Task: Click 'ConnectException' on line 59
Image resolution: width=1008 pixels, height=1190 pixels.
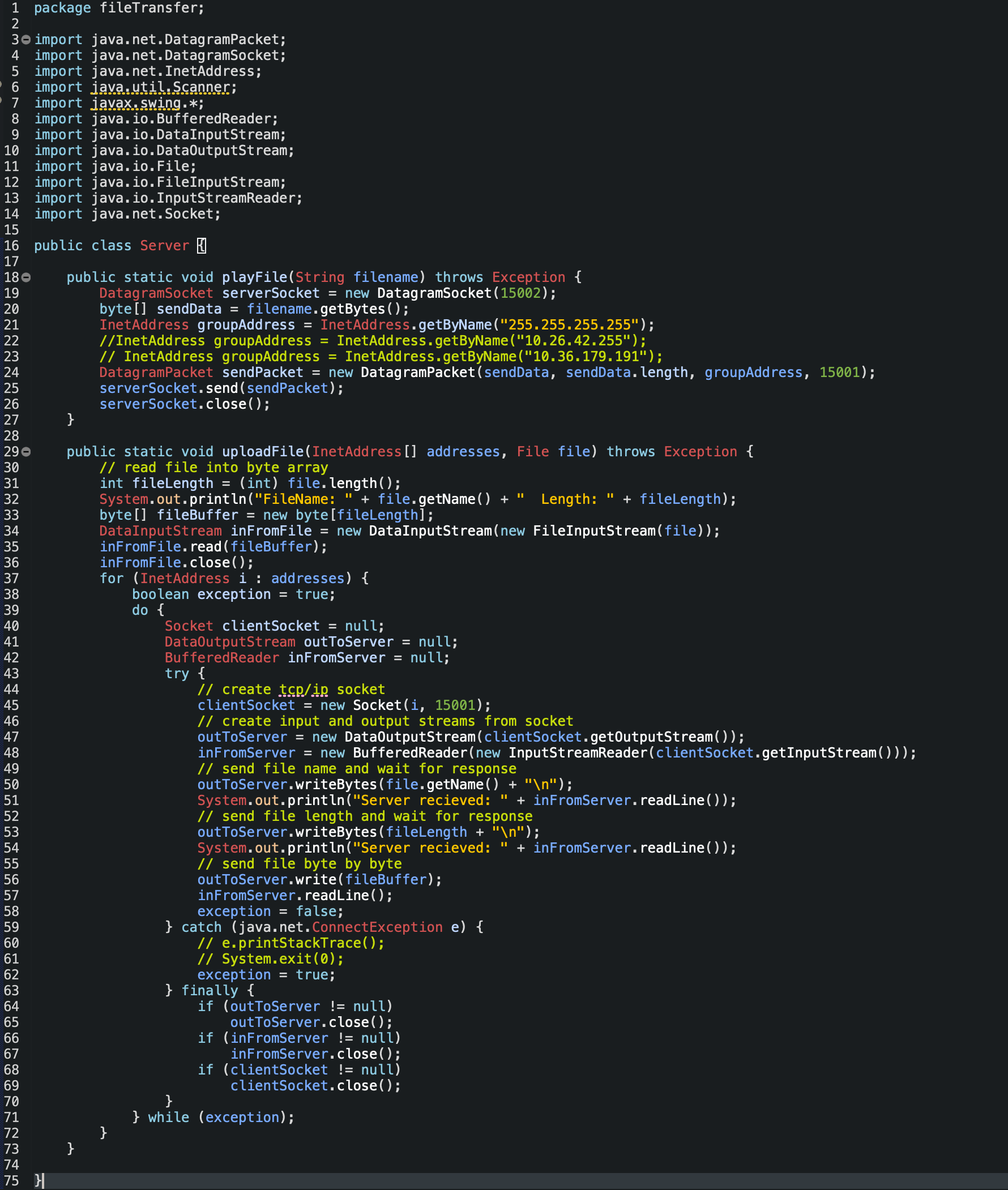Action: pyautogui.click(x=377, y=928)
